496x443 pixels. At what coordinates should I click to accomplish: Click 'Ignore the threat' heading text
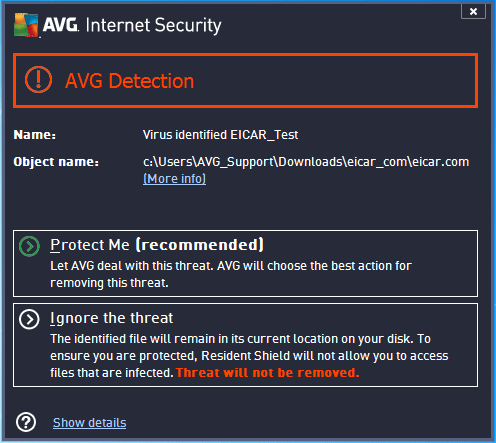click(111, 318)
